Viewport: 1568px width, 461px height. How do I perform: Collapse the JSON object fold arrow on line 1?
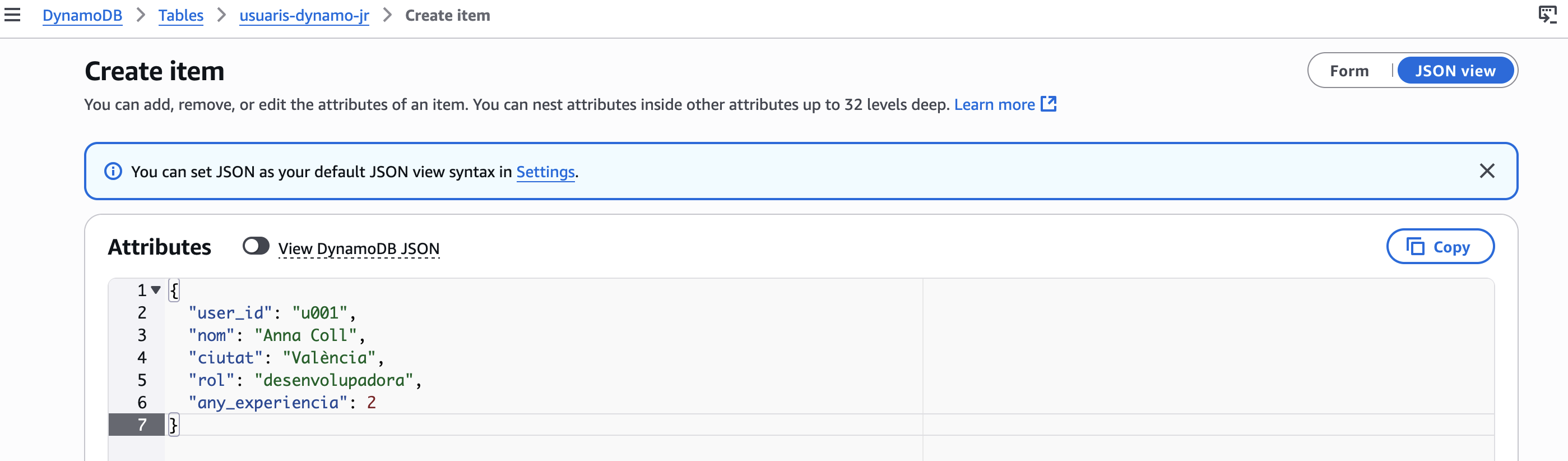[156, 290]
